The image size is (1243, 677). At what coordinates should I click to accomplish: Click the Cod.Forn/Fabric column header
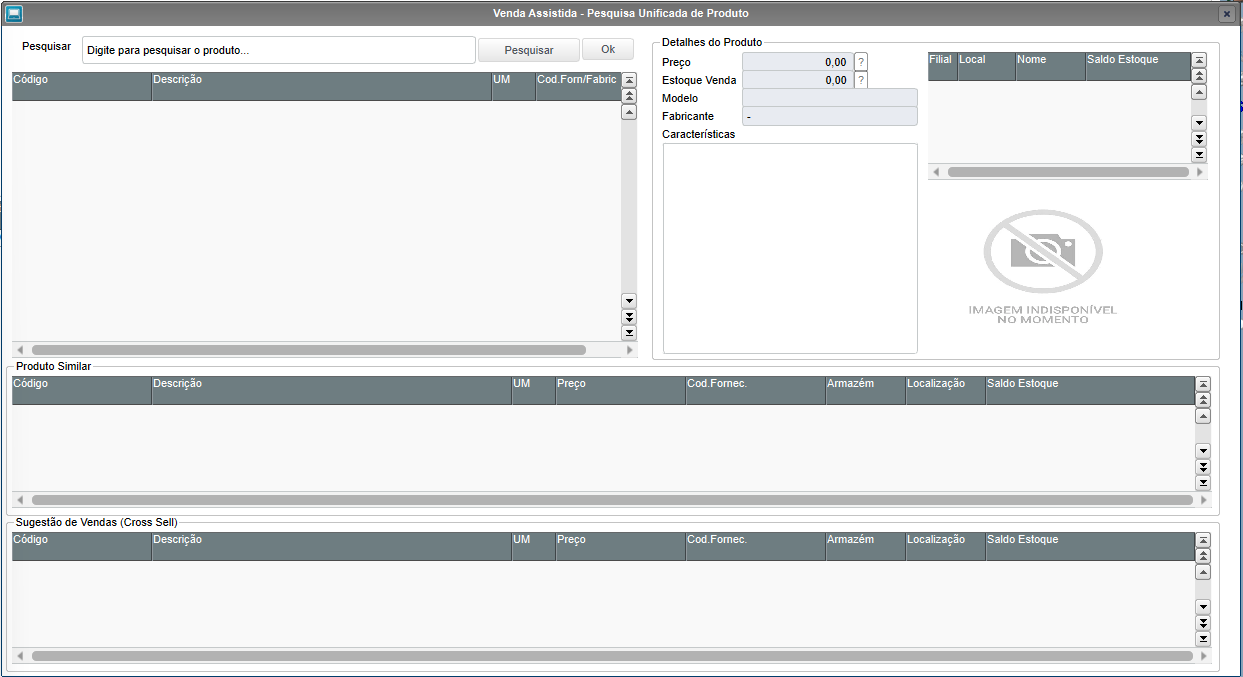(x=578, y=86)
